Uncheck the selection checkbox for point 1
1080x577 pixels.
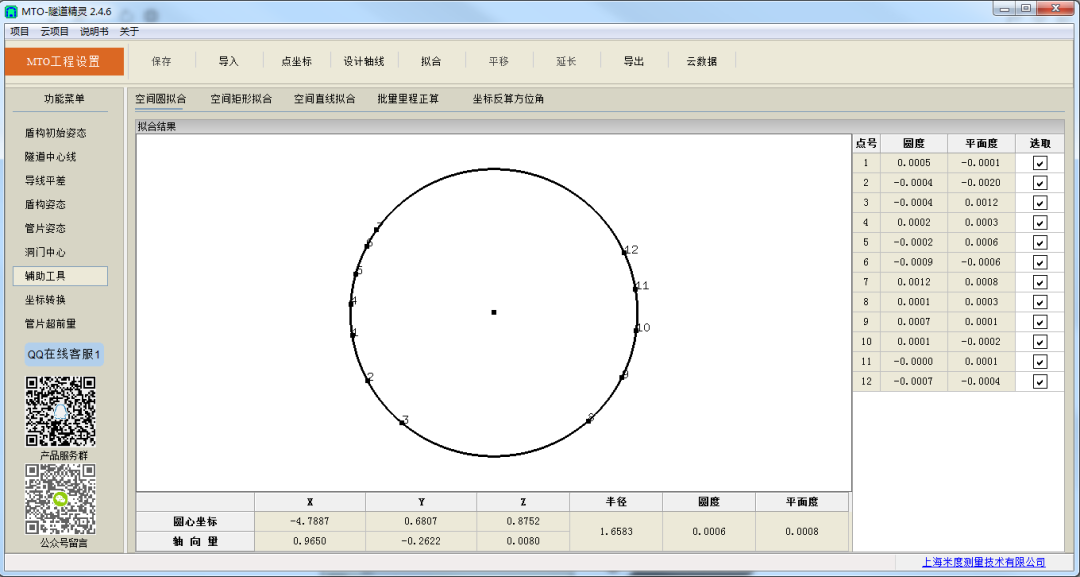(1040, 163)
